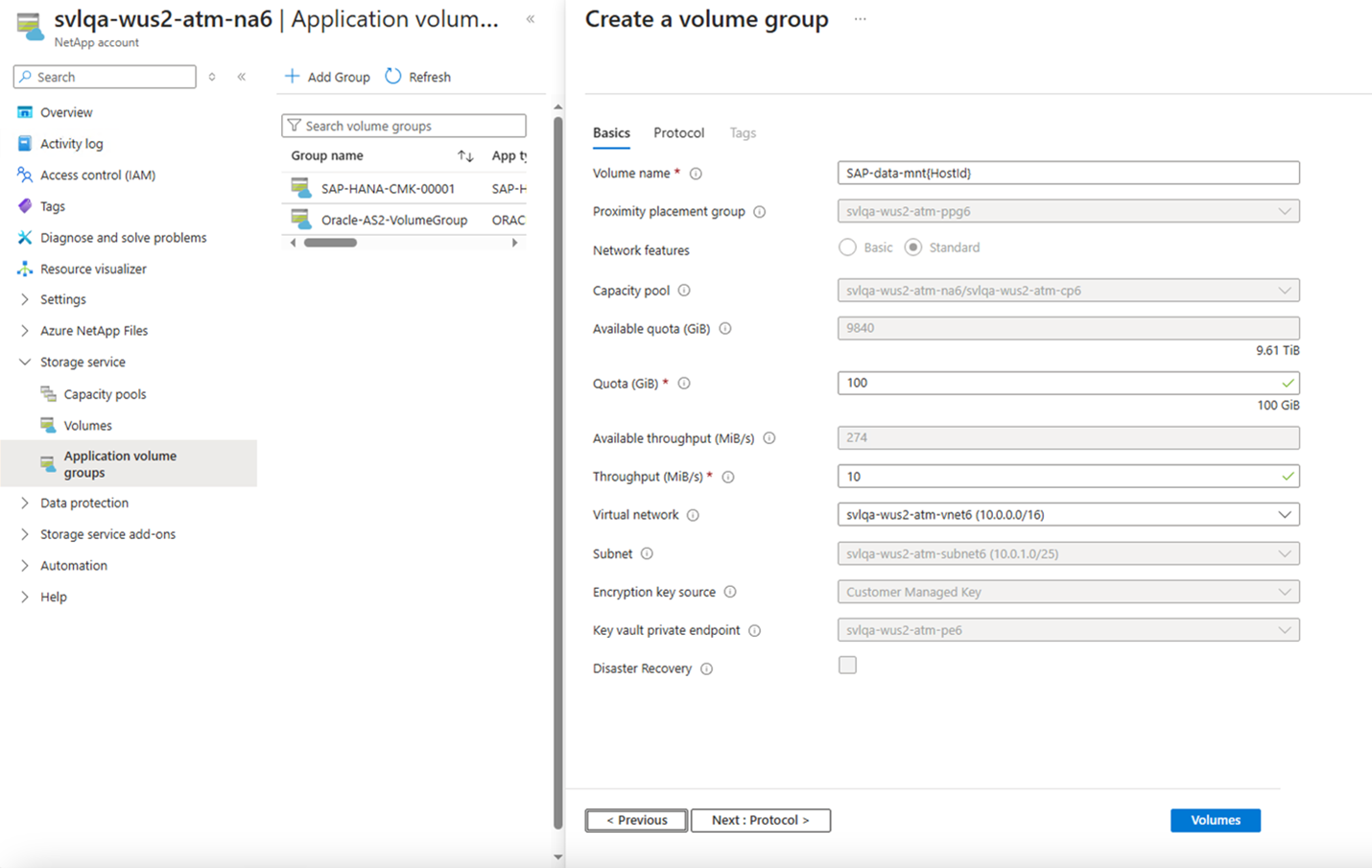This screenshot has width=1372, height=868.
Task: Open Resource visualizer icon
Action: [25, 269]
